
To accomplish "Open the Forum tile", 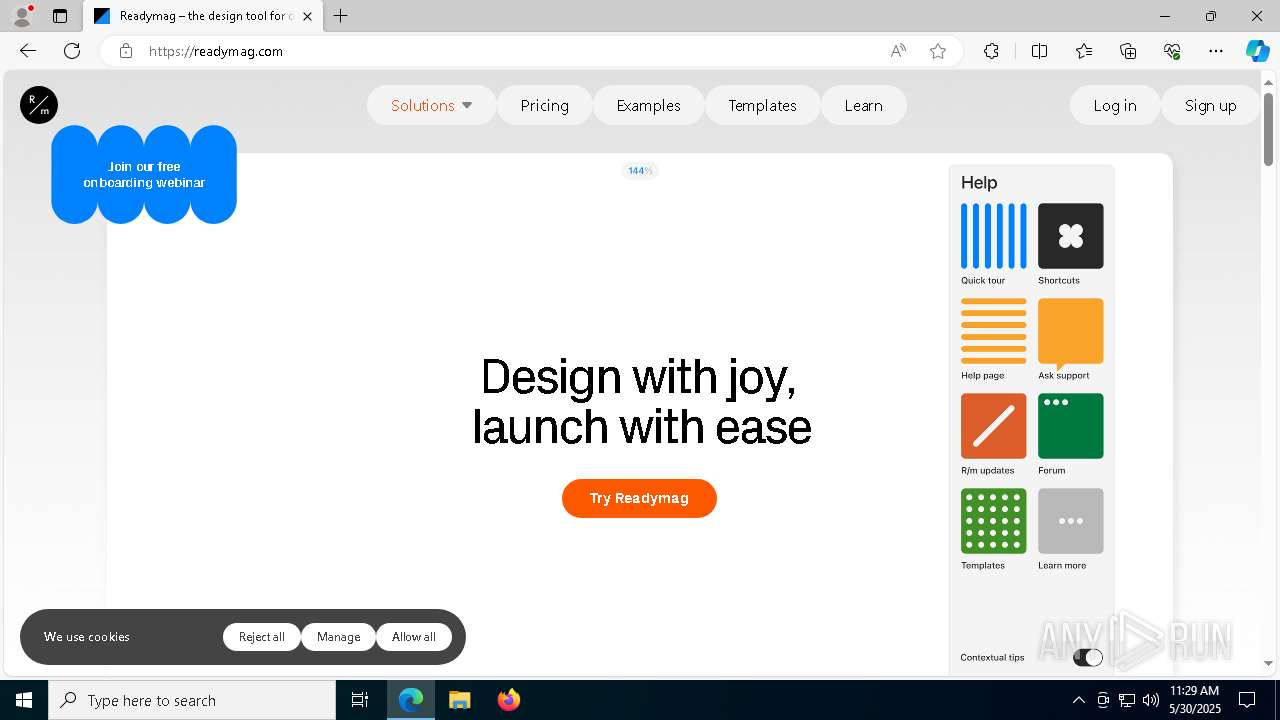I will (x=1070, y=426).
